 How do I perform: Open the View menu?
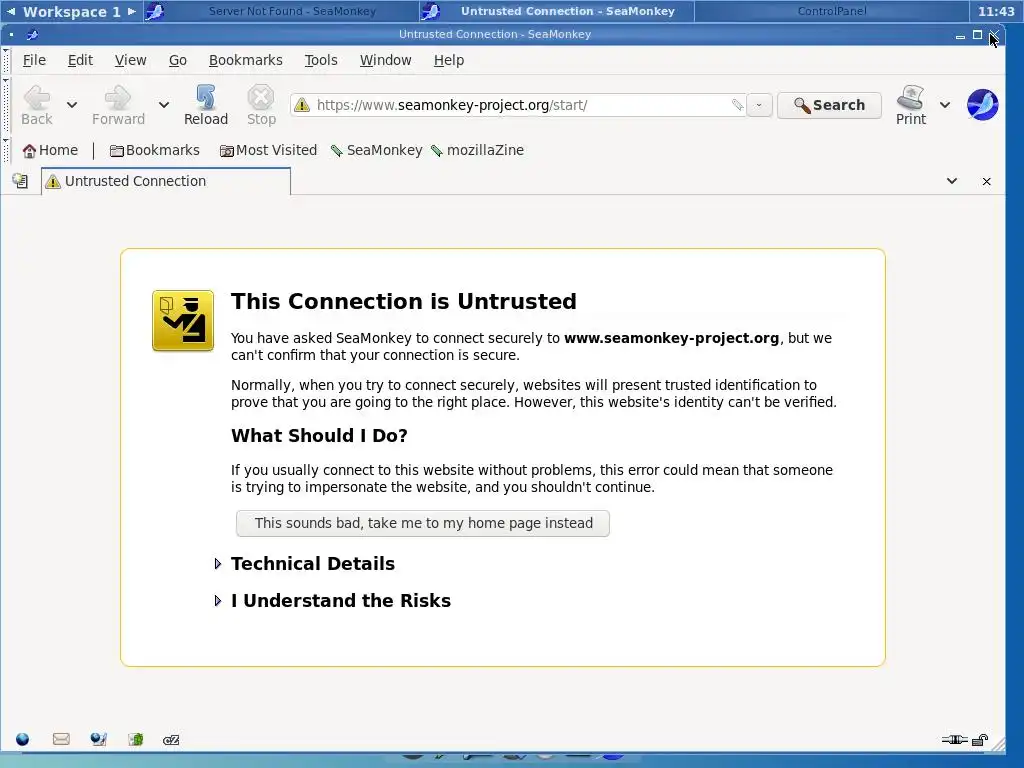point(131,60)
